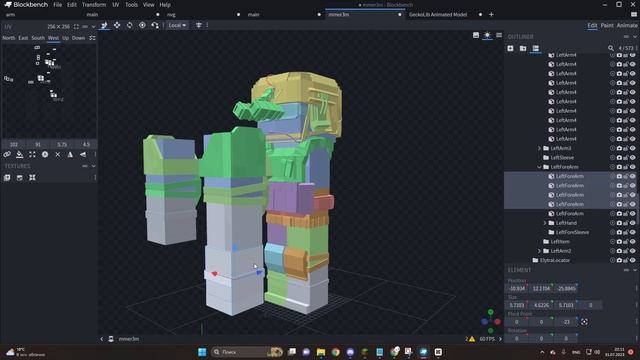This screenshot has height=360, width=640.
Task: Expand the LeftArm2 group
Action: point(539,251)
